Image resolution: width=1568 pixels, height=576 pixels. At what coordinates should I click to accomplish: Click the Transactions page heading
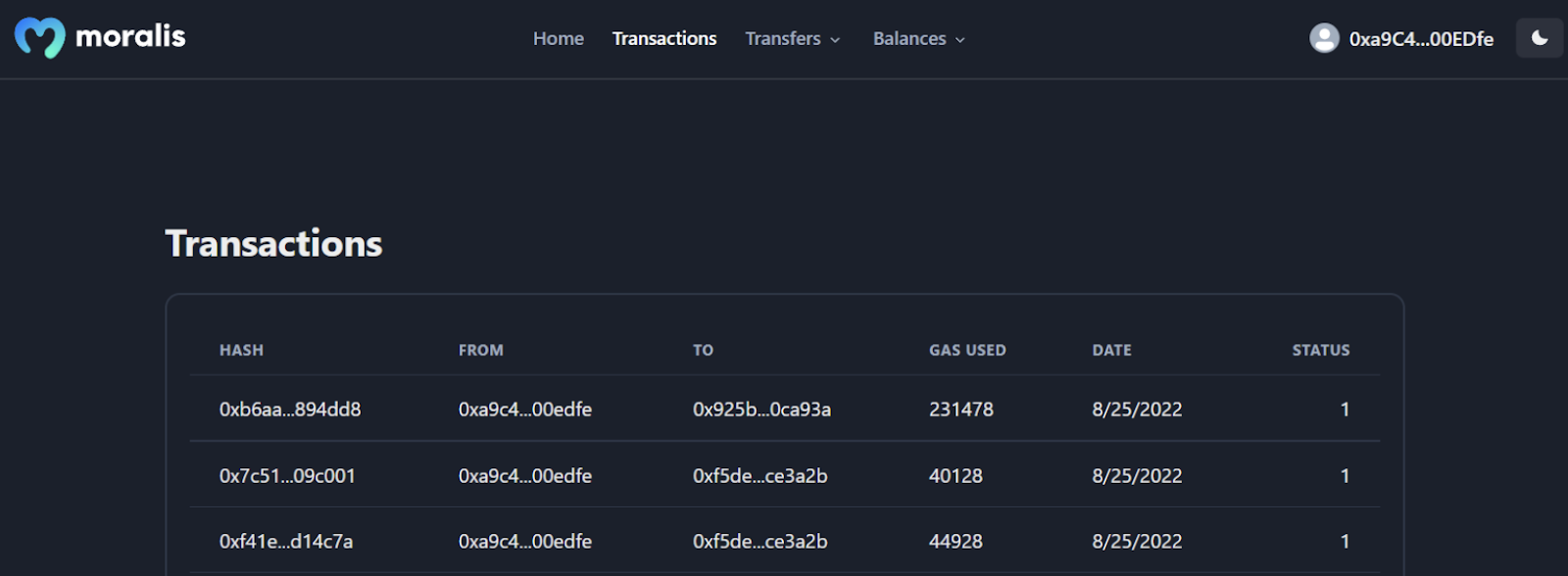(273, 244)
